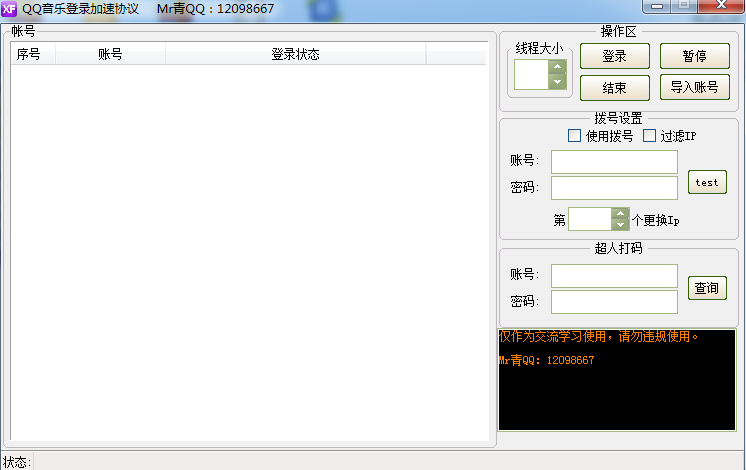The height and width of the screenshot is (470, 746).
Task: Decrease the 更换Ip count with down arrow
Action: (x=620, y=225)
